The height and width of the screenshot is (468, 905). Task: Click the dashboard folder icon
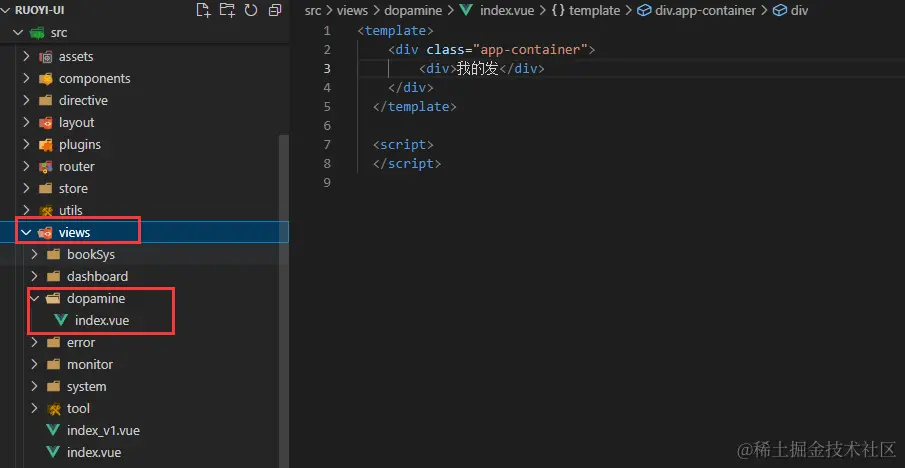pyautogui.click(x=54, y=276)
